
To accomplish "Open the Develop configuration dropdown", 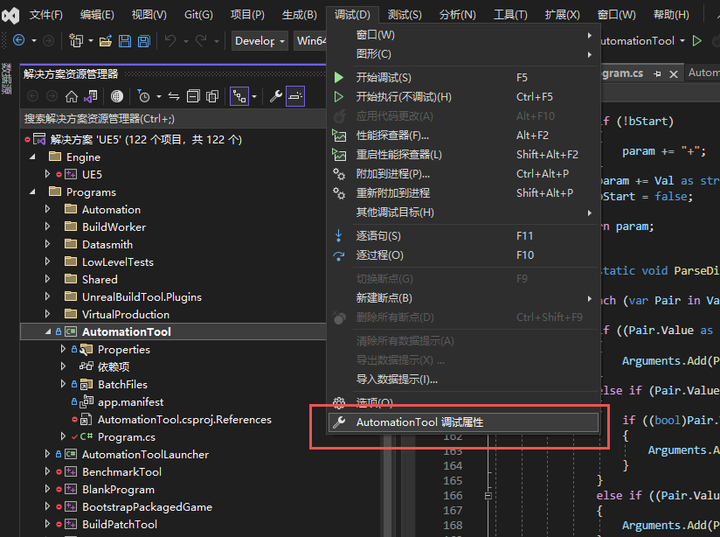I will (260, 41).
